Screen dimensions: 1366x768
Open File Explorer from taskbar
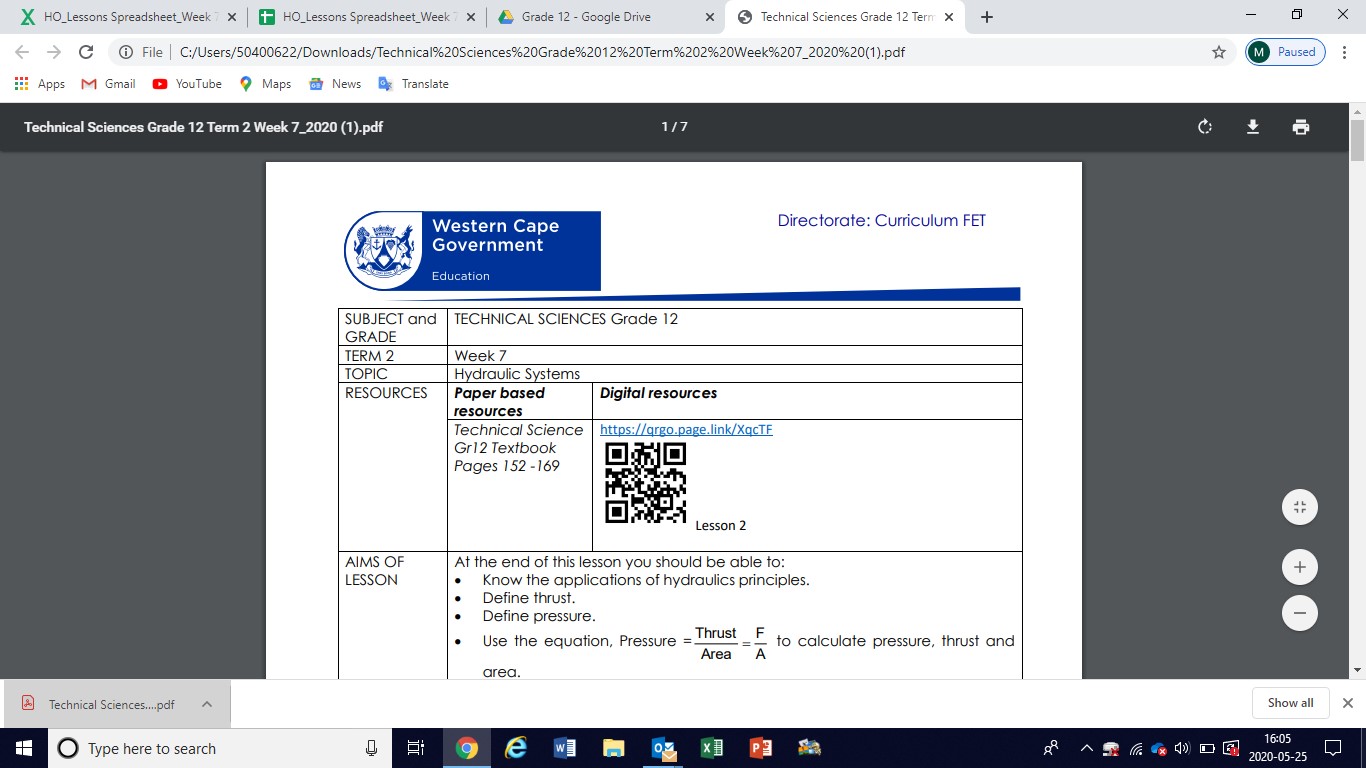pos(613,748)
